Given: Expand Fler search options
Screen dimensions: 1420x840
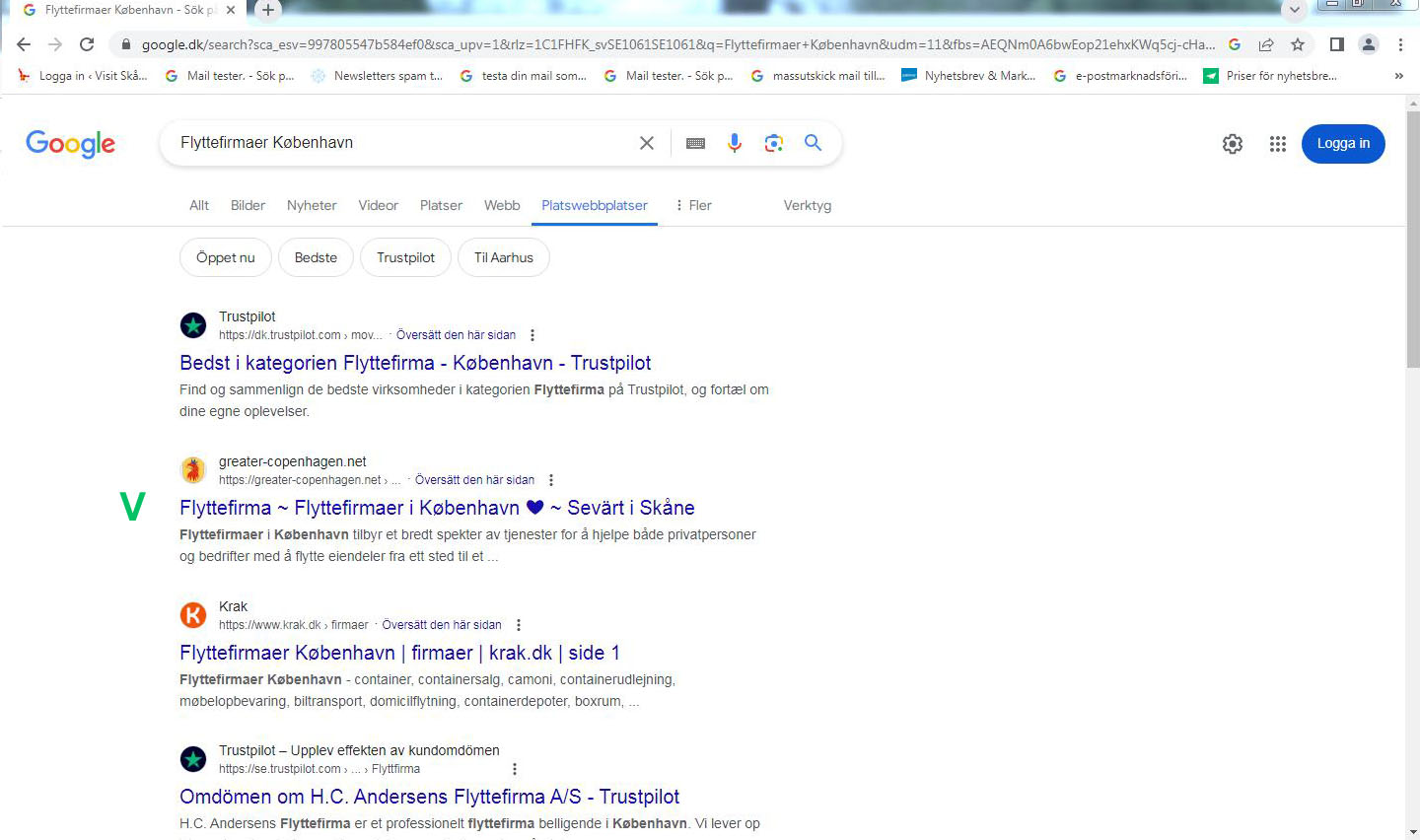Looking at the screenshot, I should point(693,205).
